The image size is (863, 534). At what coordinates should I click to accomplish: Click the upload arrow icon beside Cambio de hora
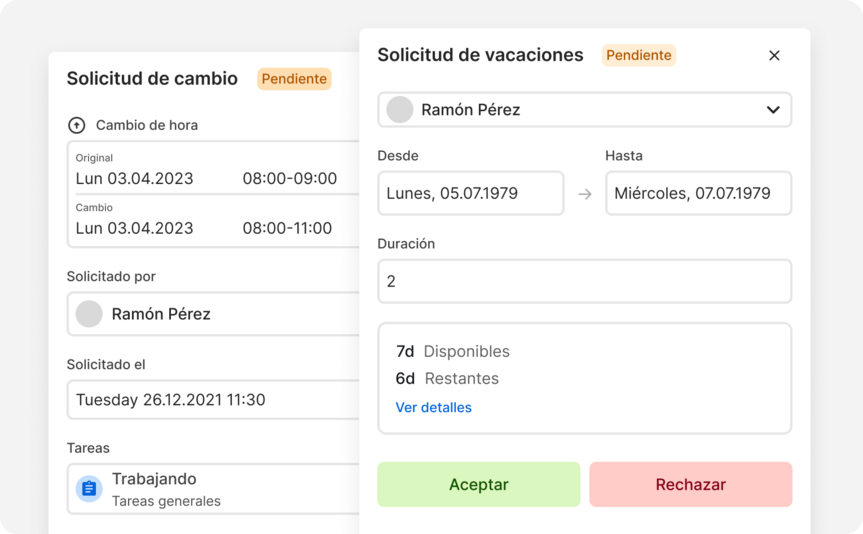pos(76,125)
